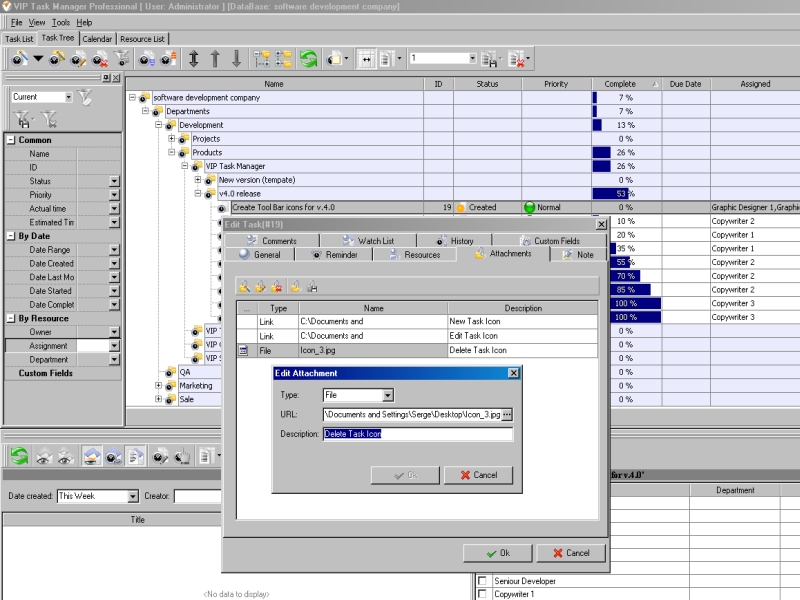Screen dimensions: 800x600
Task: Check the Seniour Developer checkbox
Action: (x=482, y=581)
